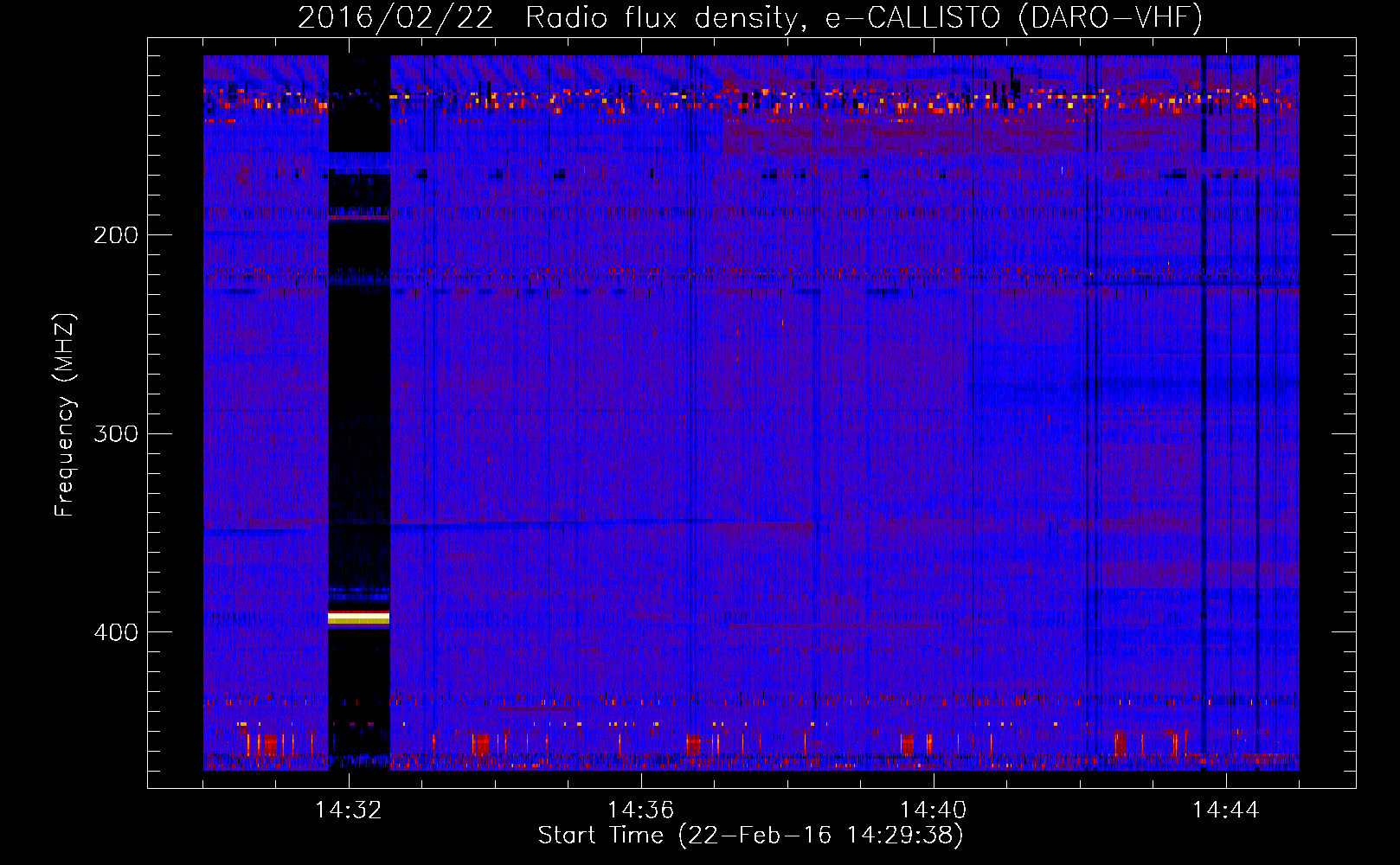Click the 14:44 time tick label
The height and width of the screenshot is (865, 1400).
[1225, 810]
